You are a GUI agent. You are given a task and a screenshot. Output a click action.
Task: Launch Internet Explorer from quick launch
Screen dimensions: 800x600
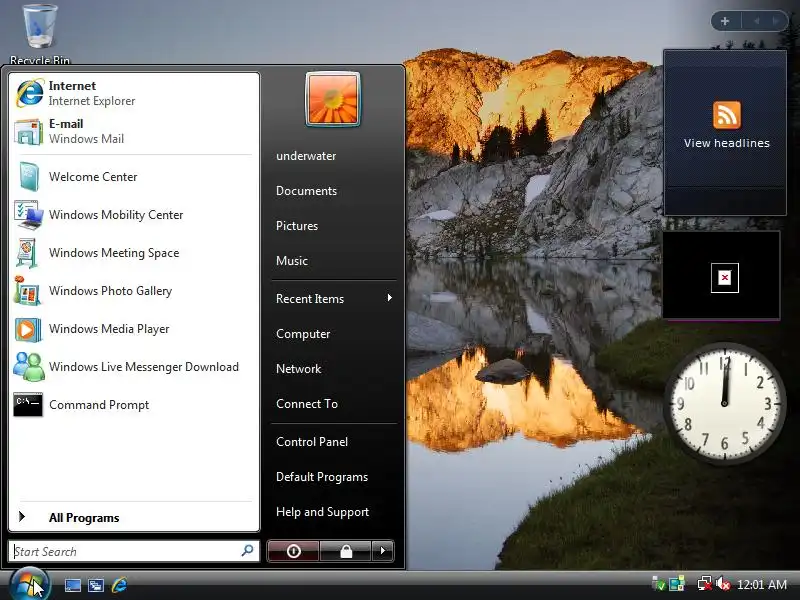[120, 585]
